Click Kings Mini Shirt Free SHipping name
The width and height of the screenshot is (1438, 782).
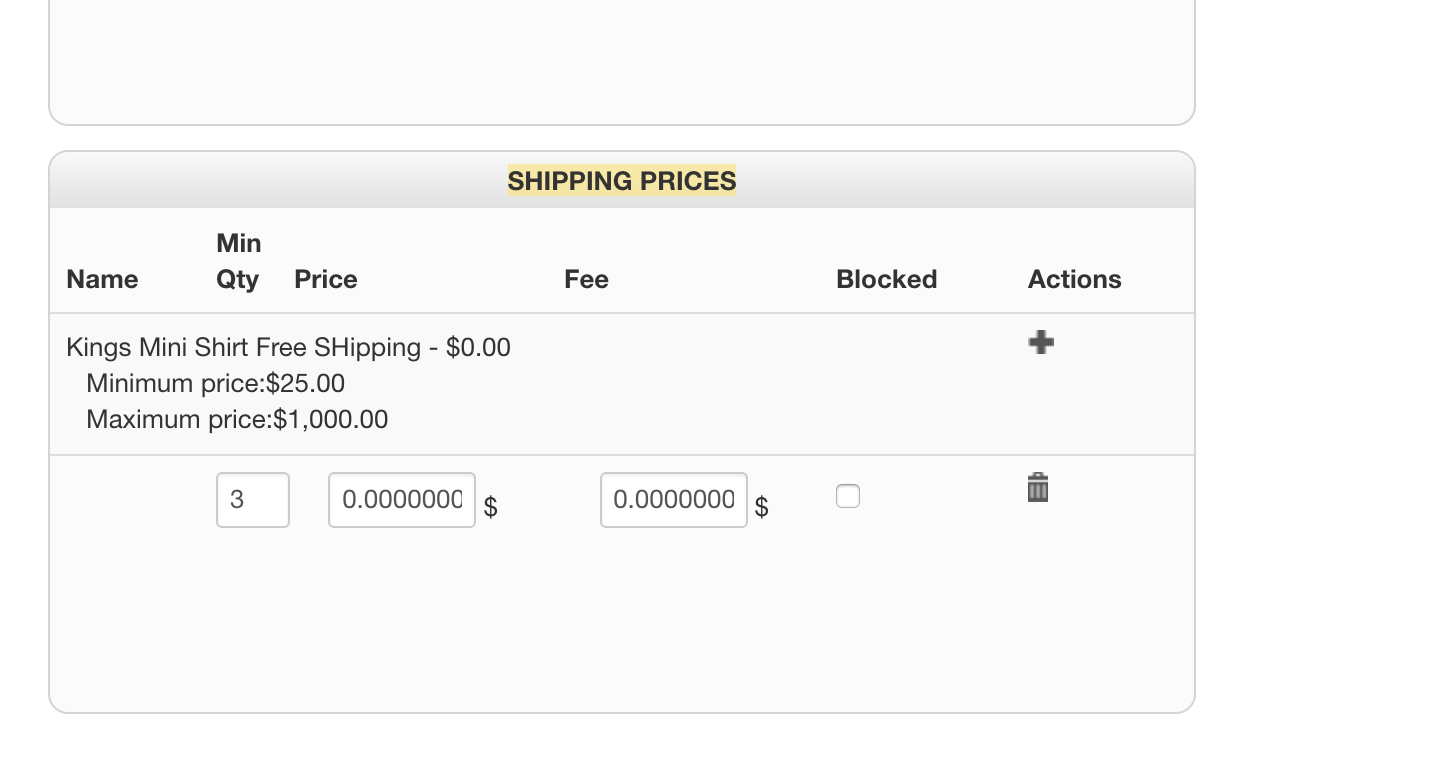288,347
